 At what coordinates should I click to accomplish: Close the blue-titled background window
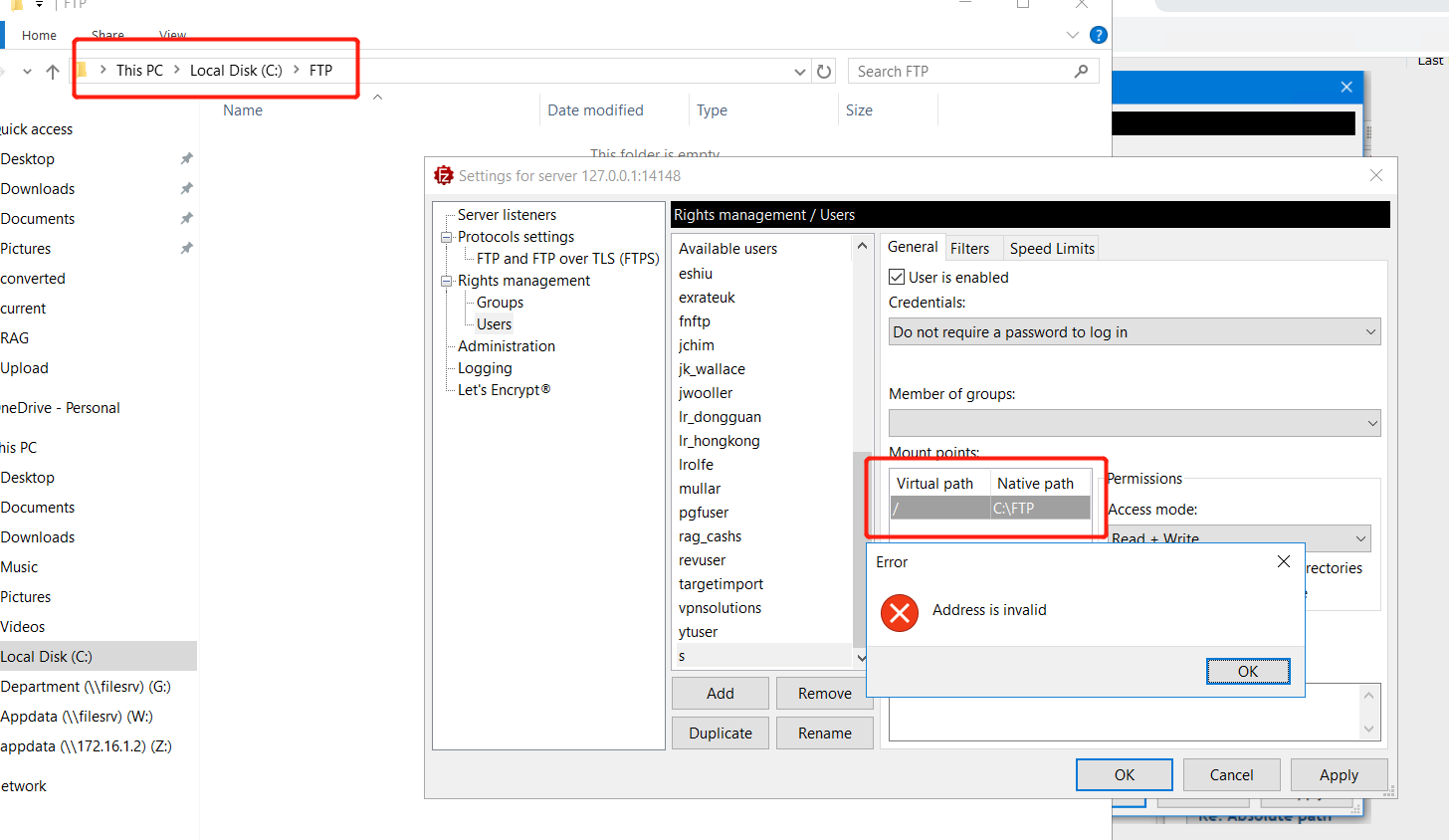[x=1346, y=87]
